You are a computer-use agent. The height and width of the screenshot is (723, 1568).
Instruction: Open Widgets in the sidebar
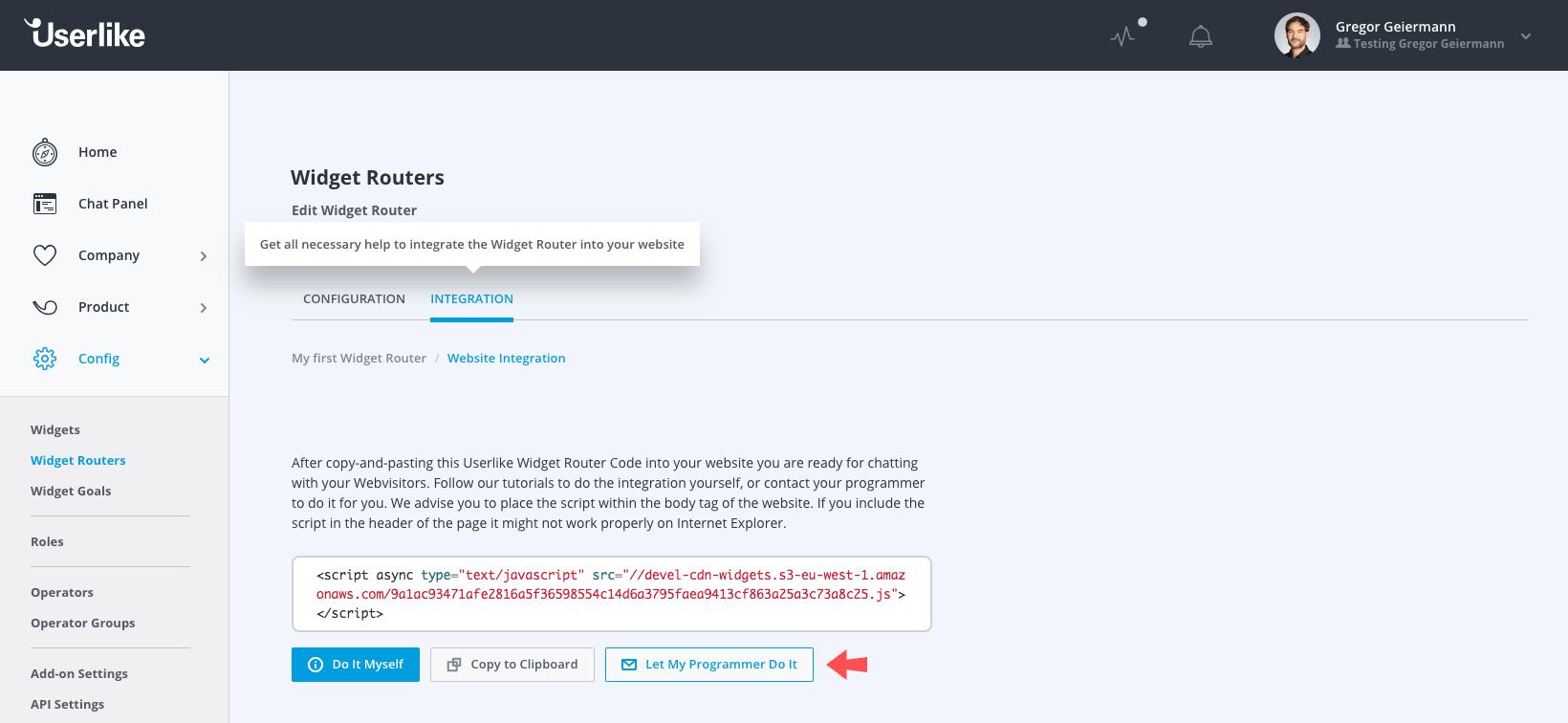55,430
